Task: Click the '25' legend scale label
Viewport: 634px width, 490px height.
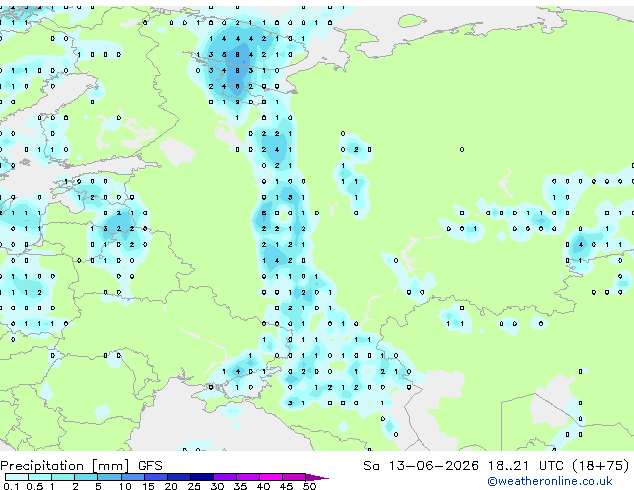Action: [194, 486]
